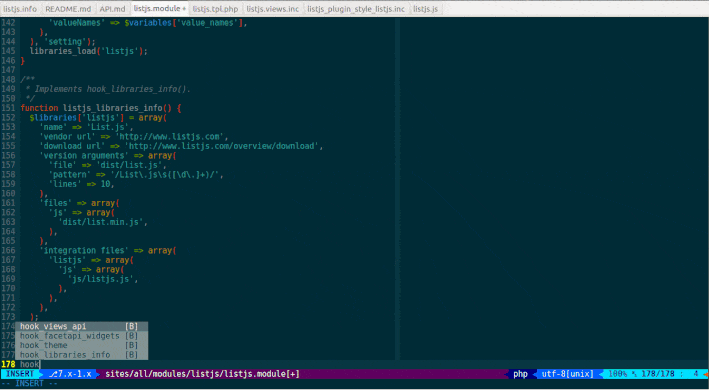The height and width of the screenshot is (390, 709).
Task: Open listjs_plugin_style_listjs.inc tab
Action: 356,9
